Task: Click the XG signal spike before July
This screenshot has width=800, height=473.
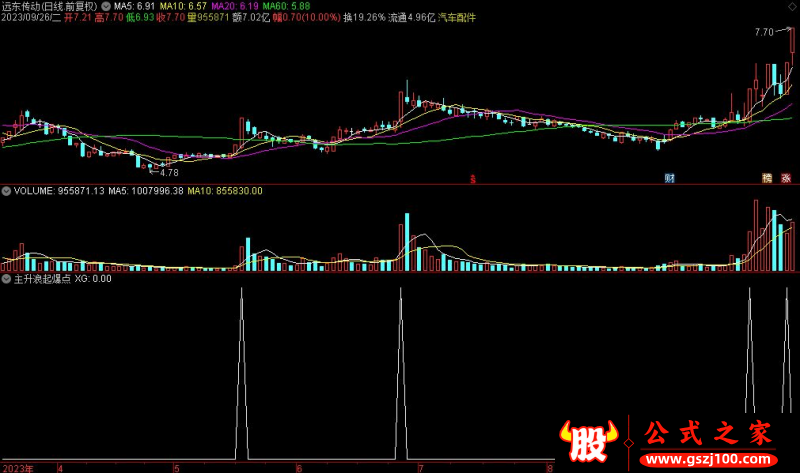Action: [x=401, y=374]
